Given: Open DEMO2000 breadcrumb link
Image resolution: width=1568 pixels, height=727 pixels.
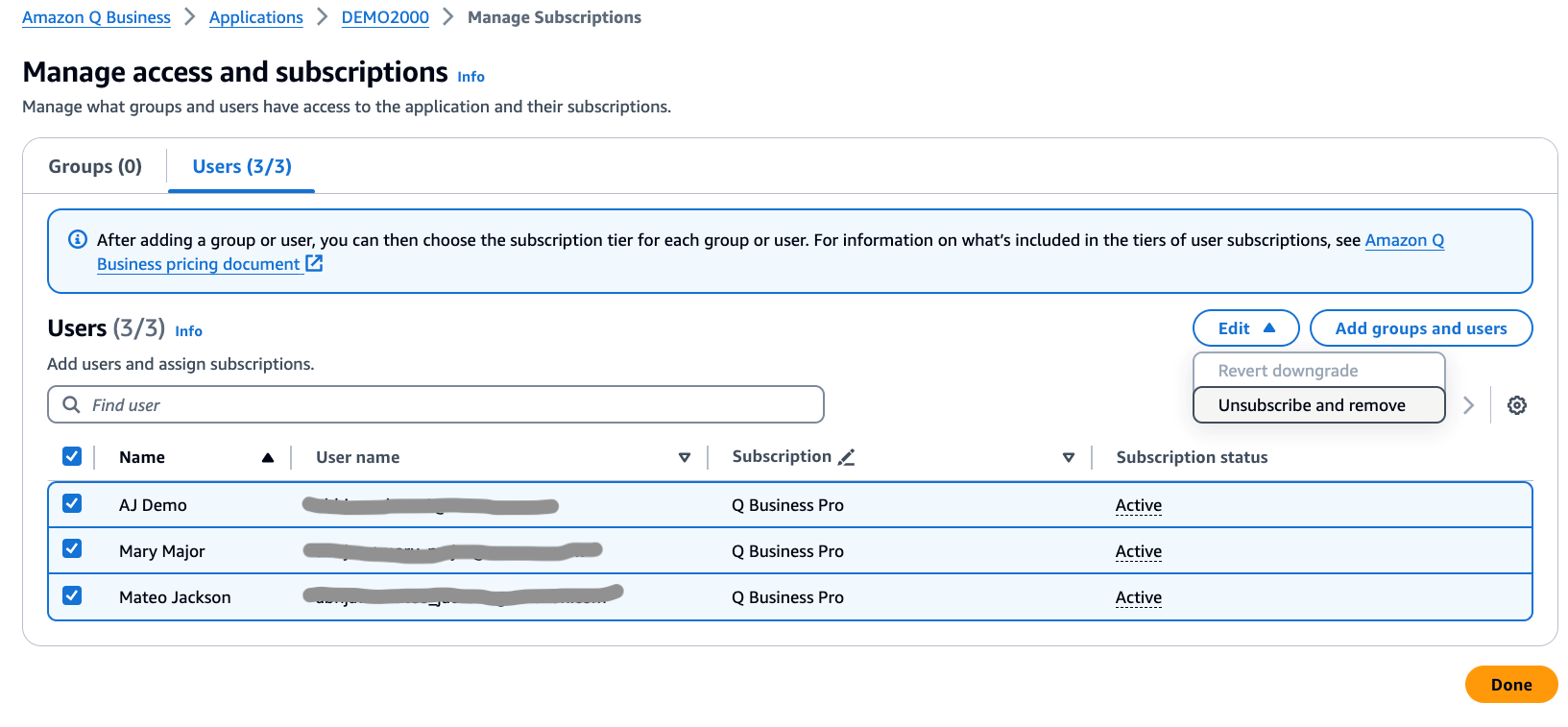Looking at the screenshot, I should click(385, 17).
